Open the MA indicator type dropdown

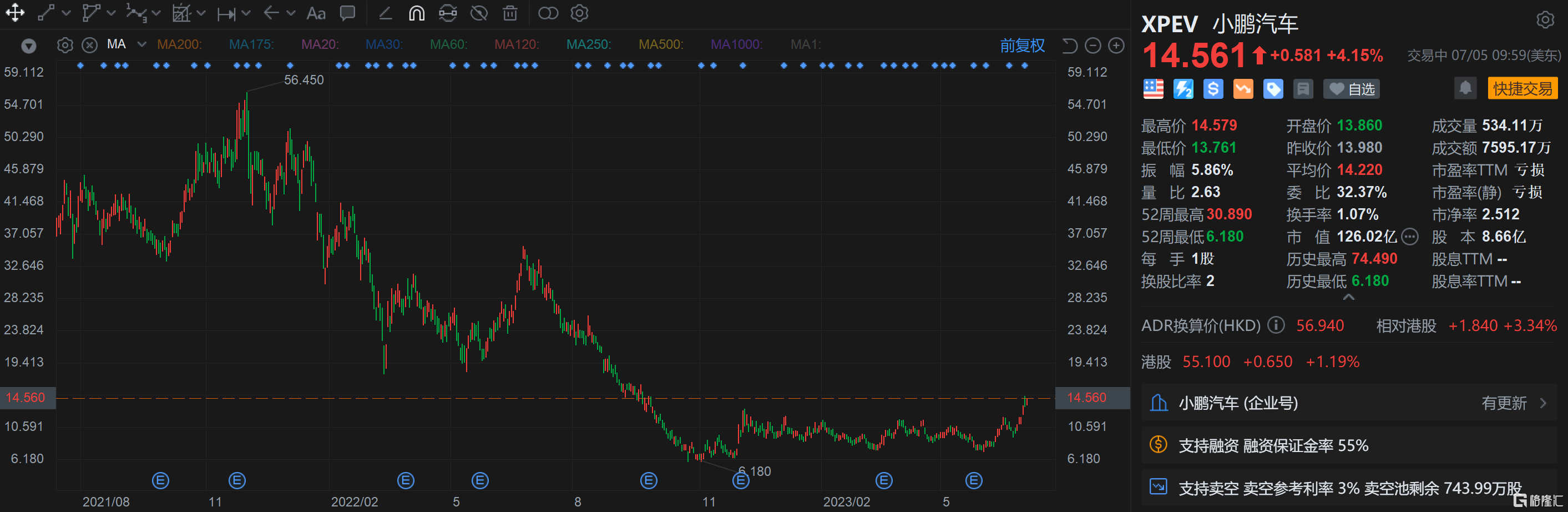point(142,44)
